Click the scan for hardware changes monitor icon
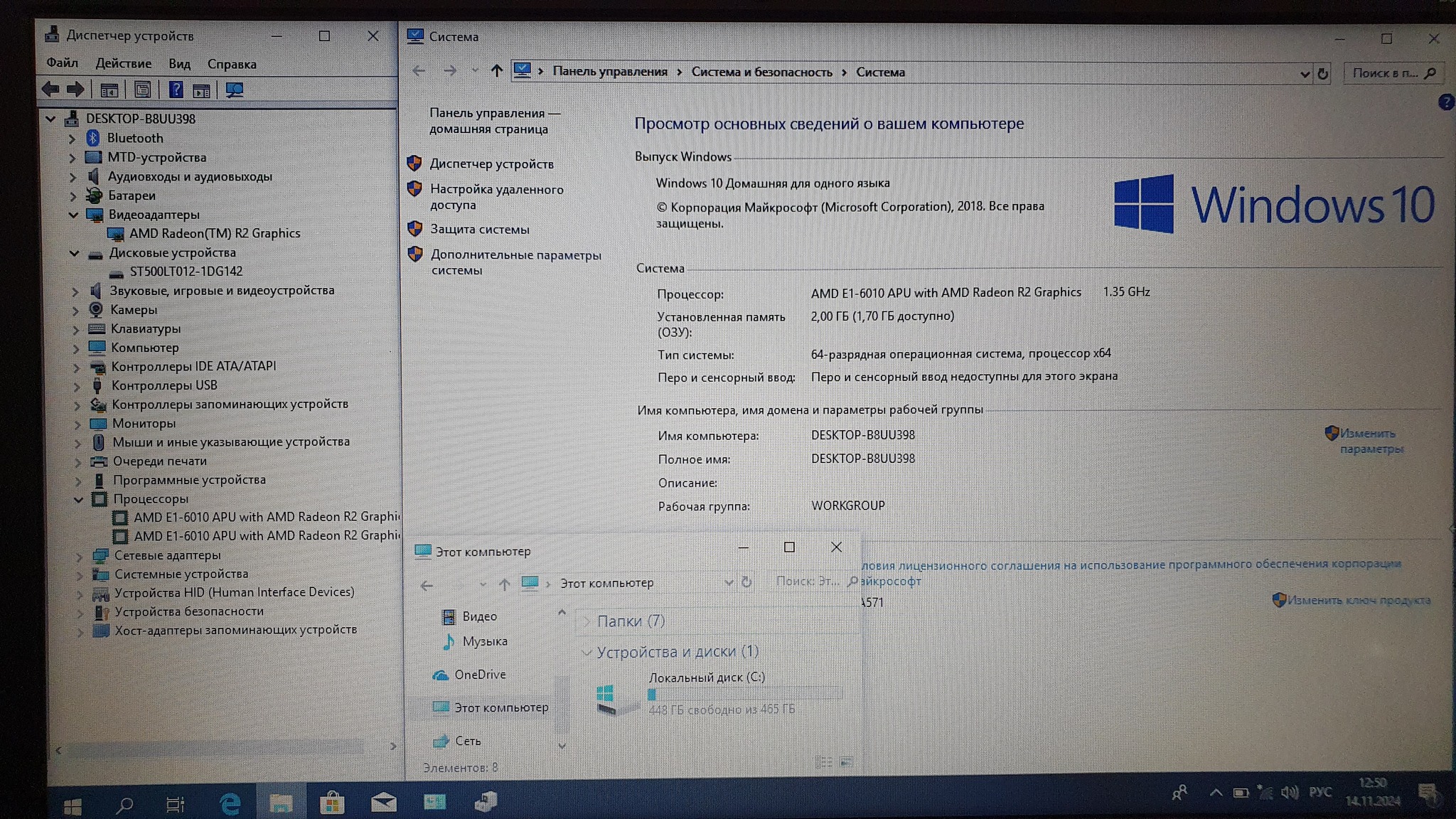Screen dimensions: 1456x819 [234, 90]
